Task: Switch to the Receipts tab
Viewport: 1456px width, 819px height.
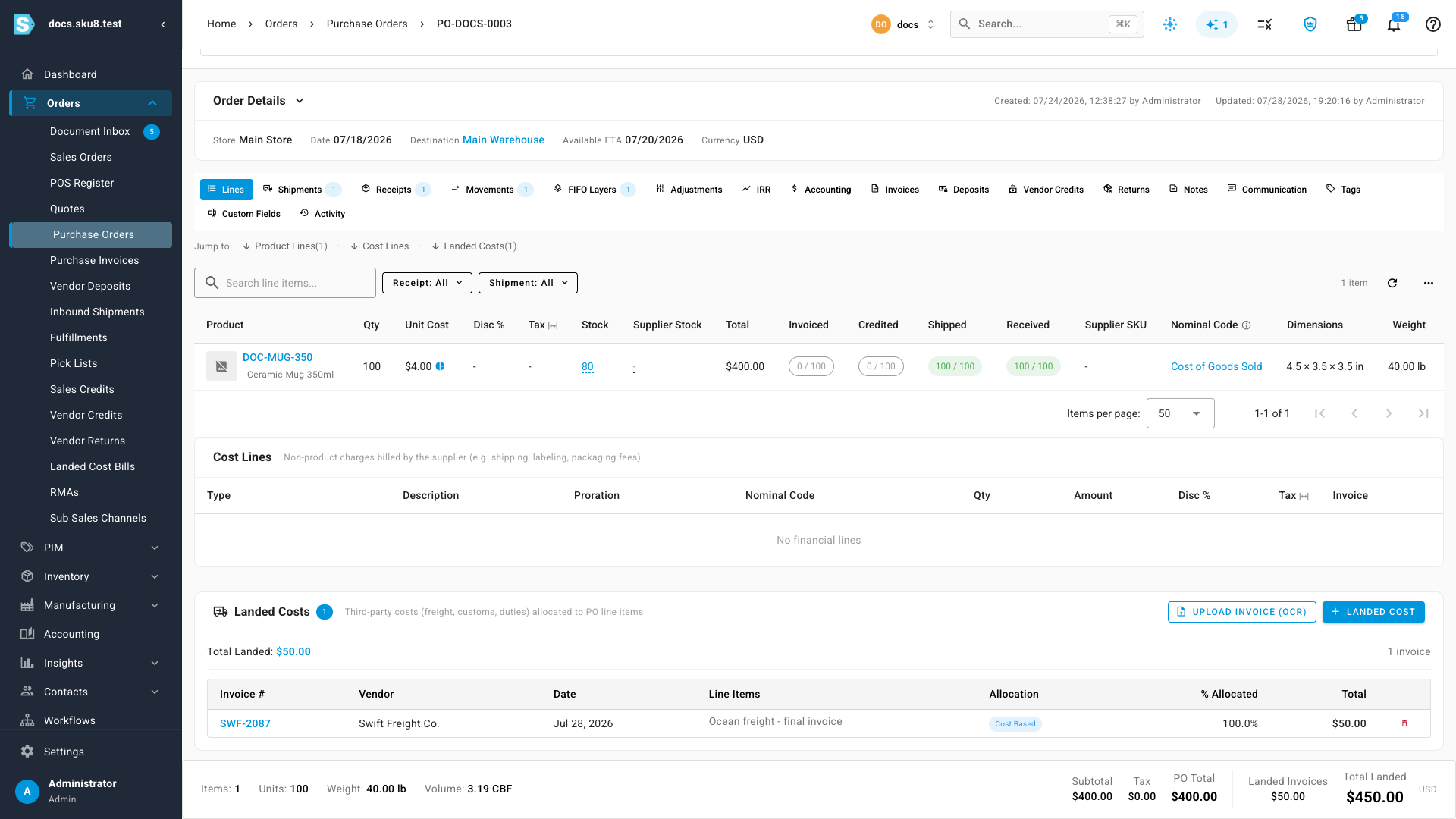Action: pos(395,190)
